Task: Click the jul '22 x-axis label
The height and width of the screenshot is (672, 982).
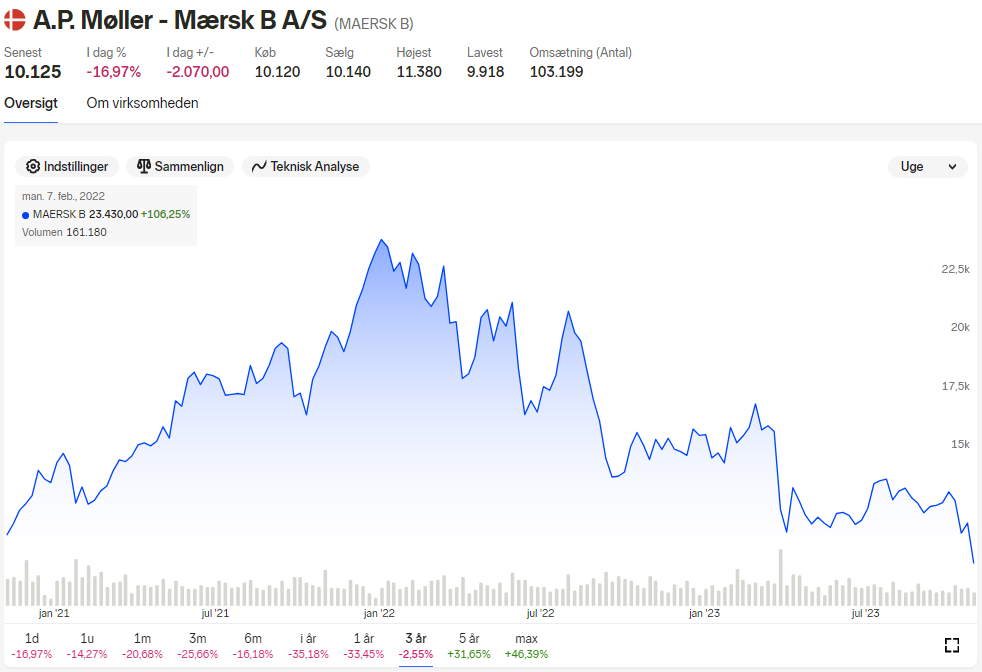Action: click(540, 613)
